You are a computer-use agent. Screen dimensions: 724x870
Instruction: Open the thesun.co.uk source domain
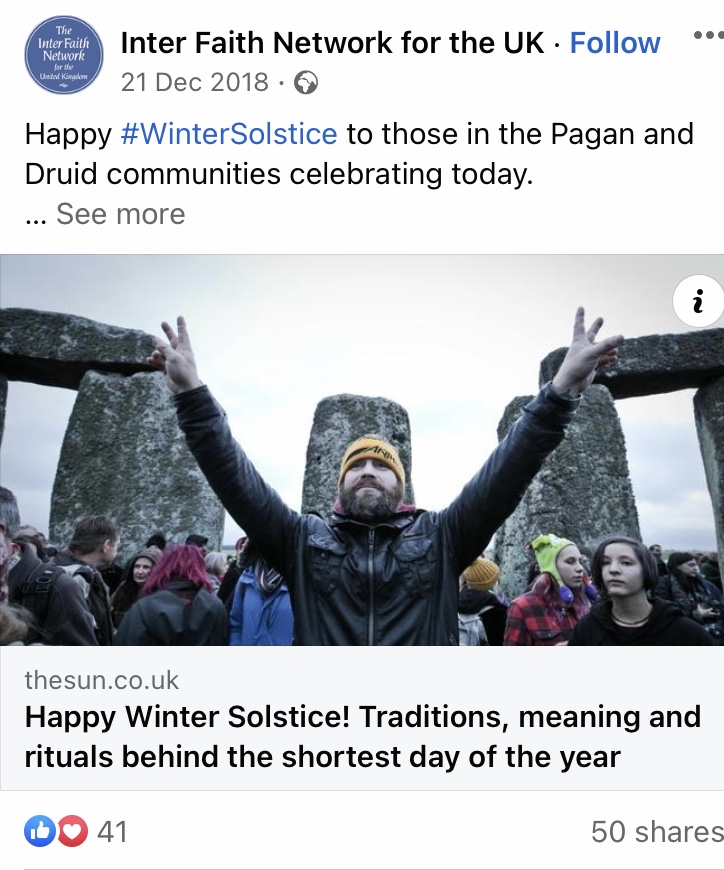(102, 680)
